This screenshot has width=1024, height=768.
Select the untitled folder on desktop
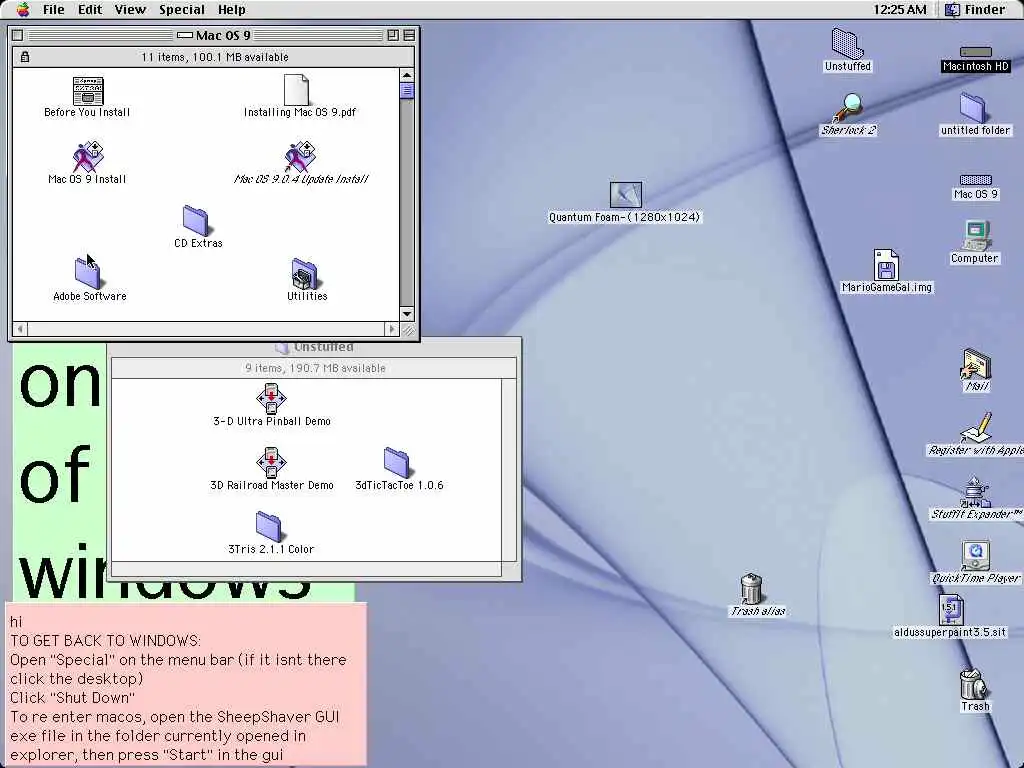coord(973,107)
